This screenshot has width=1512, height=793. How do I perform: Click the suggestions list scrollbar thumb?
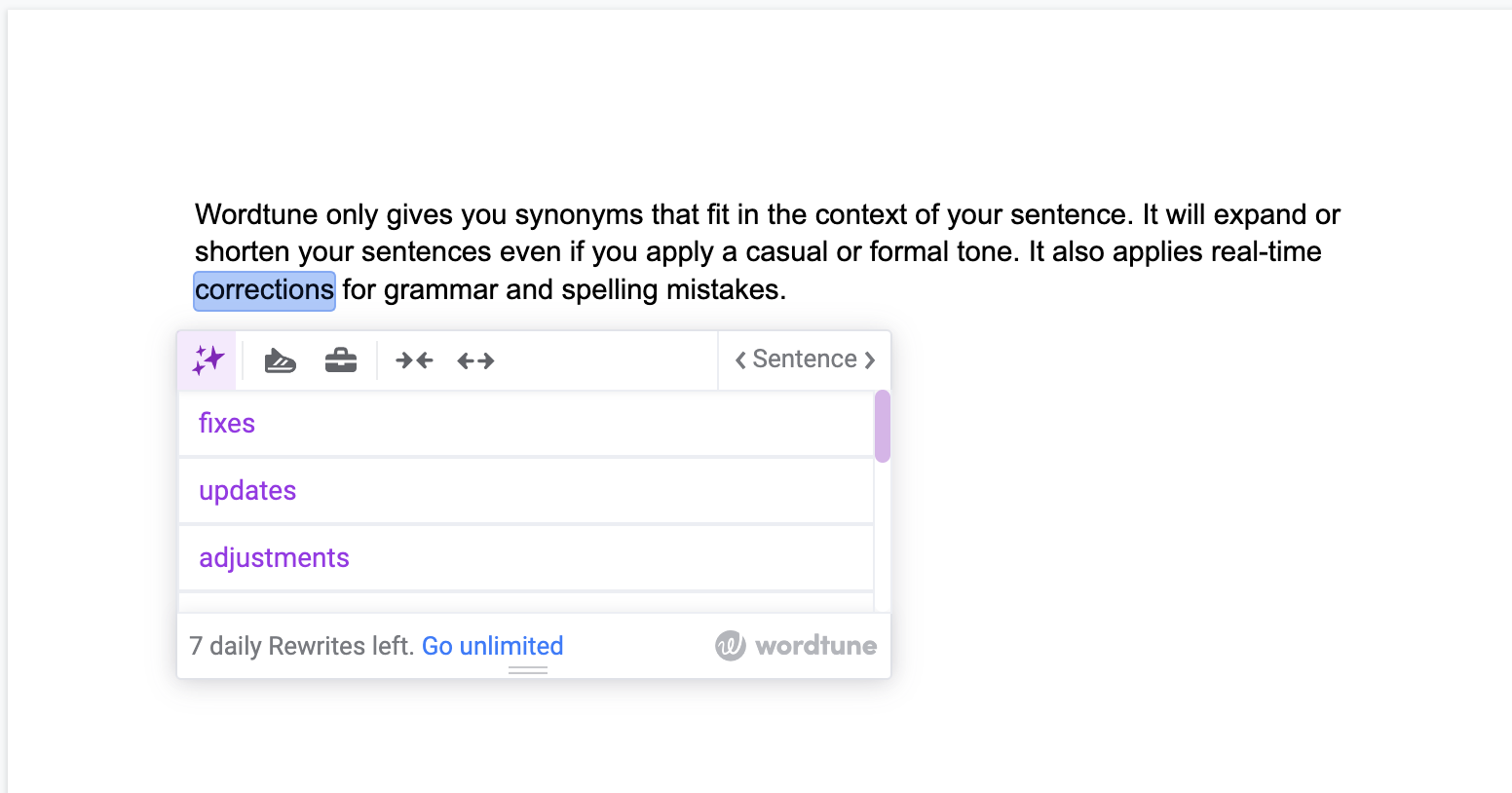[883, 426]
